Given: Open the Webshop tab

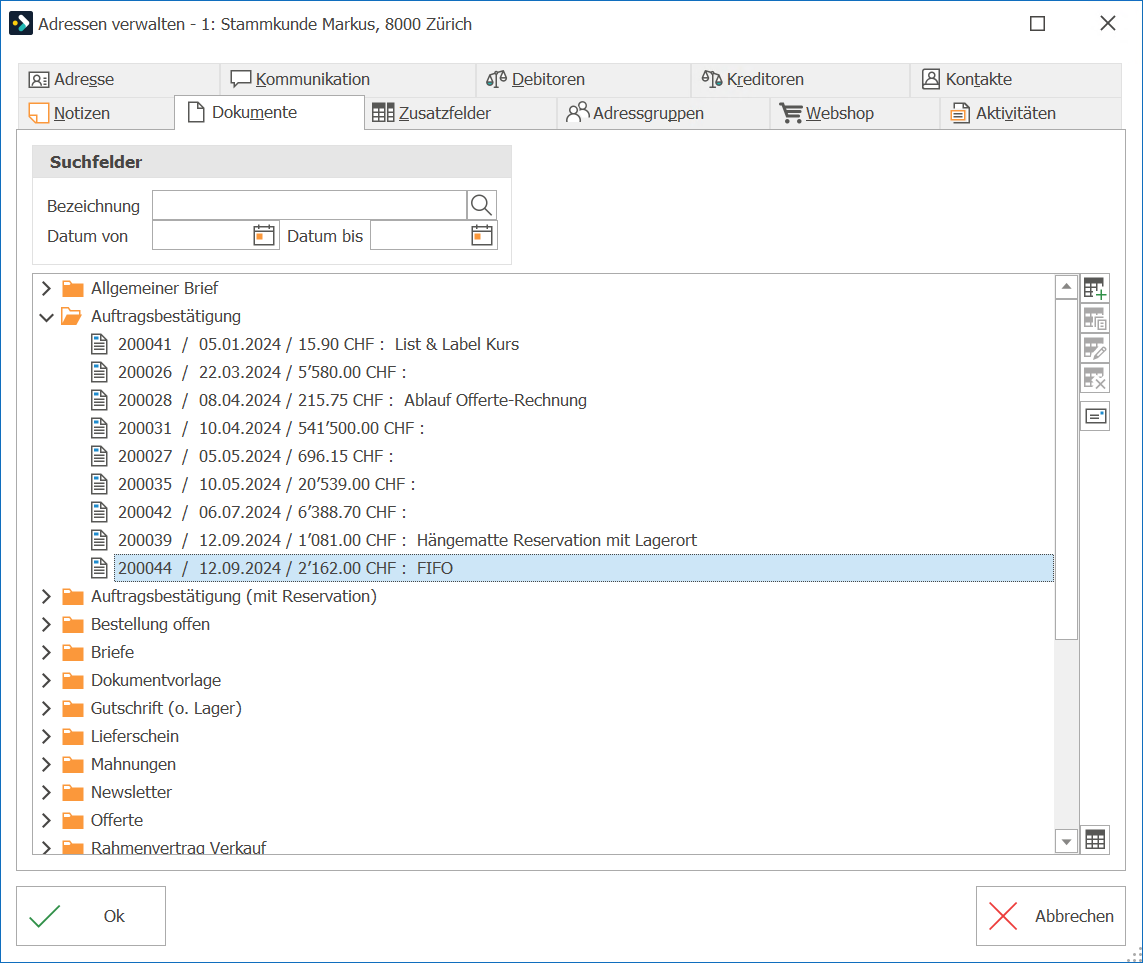Looking at the screenshot, I should coord(854,113).
